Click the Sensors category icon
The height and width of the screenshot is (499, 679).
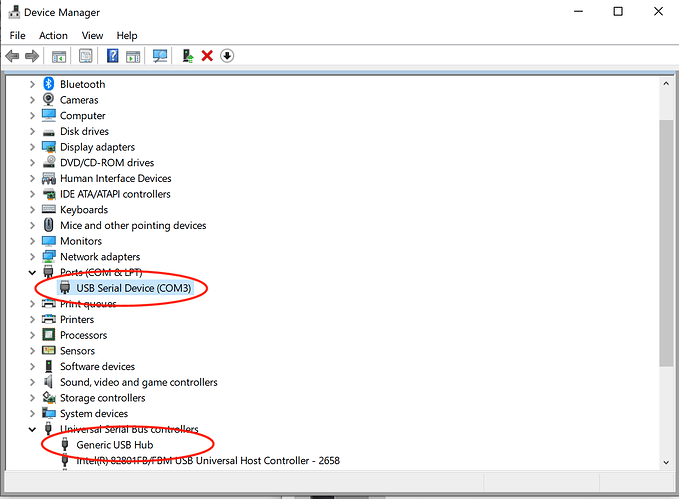point(48,350)
